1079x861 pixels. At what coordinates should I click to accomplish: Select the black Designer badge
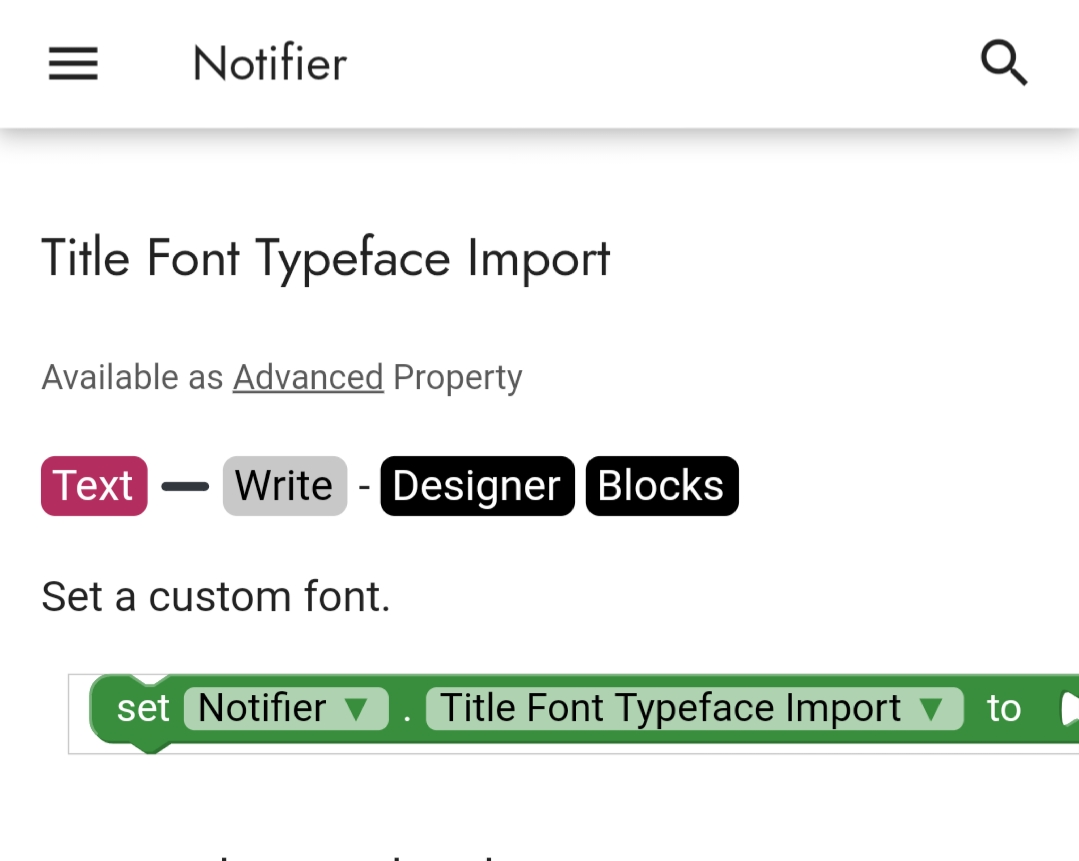[476, 486]
